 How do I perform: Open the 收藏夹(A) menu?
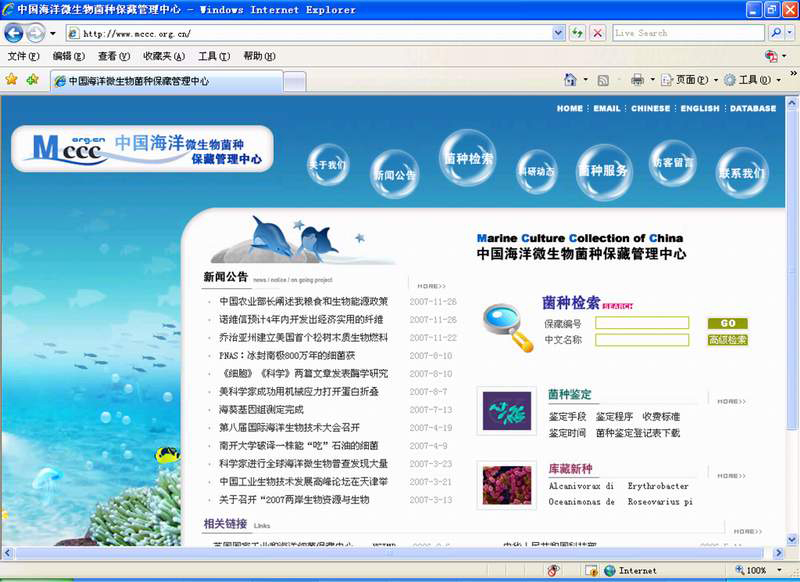164,56
